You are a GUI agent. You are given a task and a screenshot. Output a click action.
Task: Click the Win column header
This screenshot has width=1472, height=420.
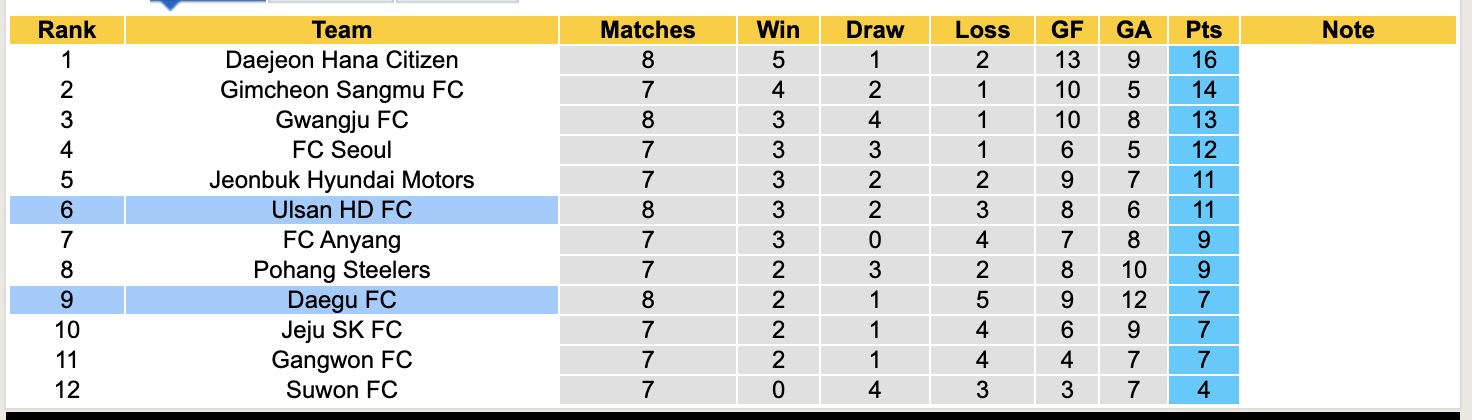coord(778,30)
